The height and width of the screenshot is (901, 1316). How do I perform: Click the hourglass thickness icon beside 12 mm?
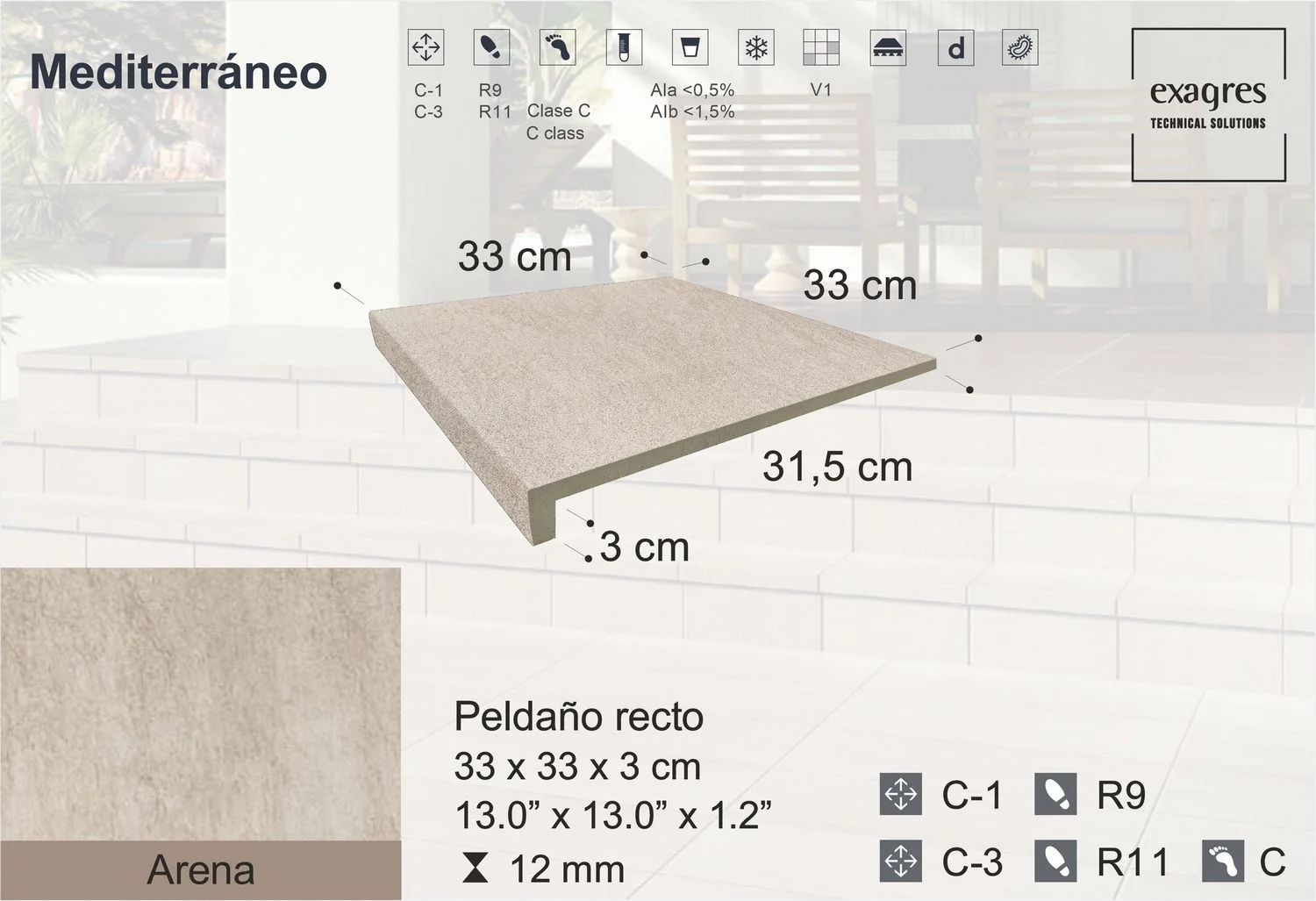pyautogui.click(x=475, y=869)
